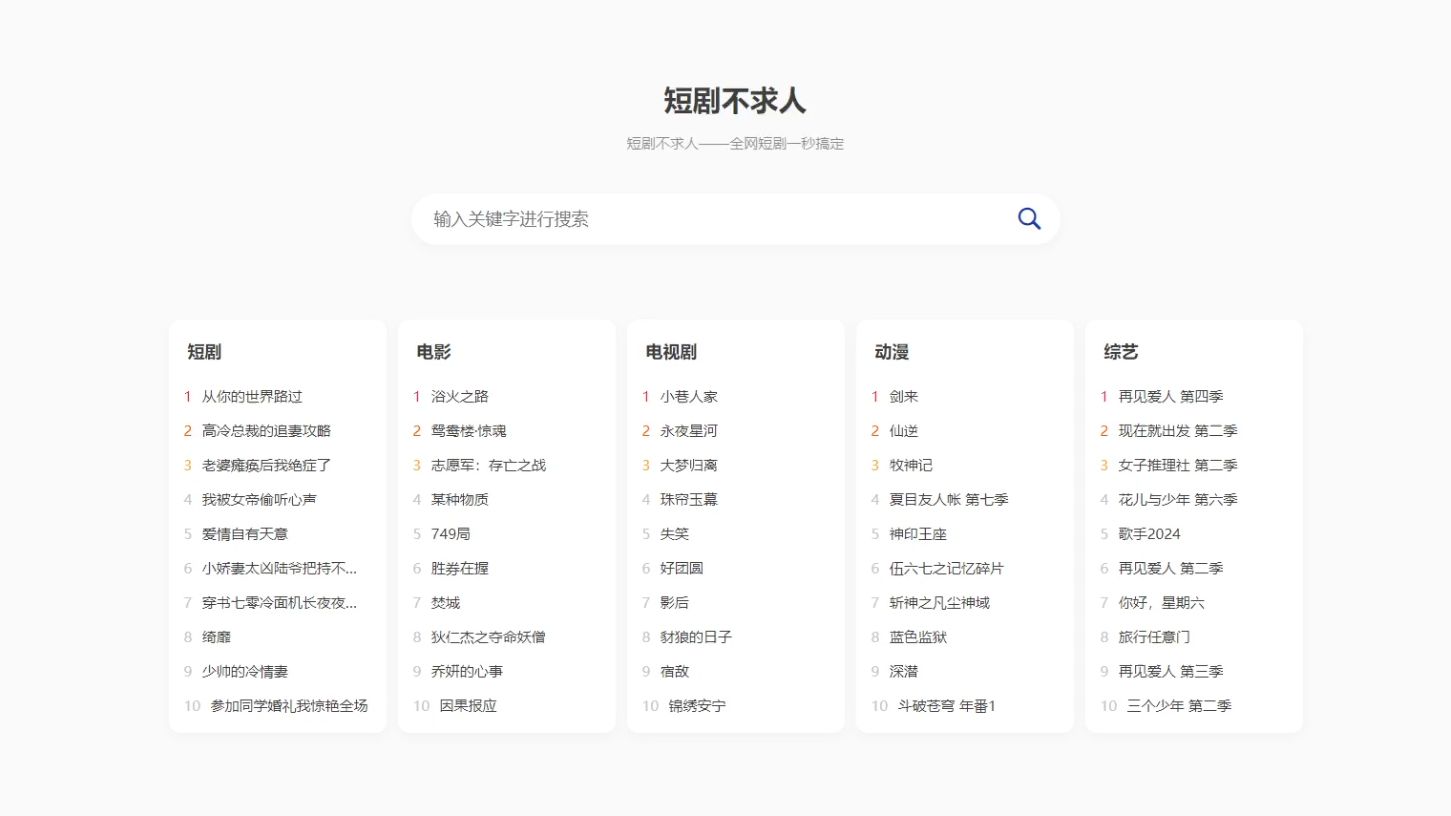Open variety show 再见爱人 第三季

(x=1171, y=672)
